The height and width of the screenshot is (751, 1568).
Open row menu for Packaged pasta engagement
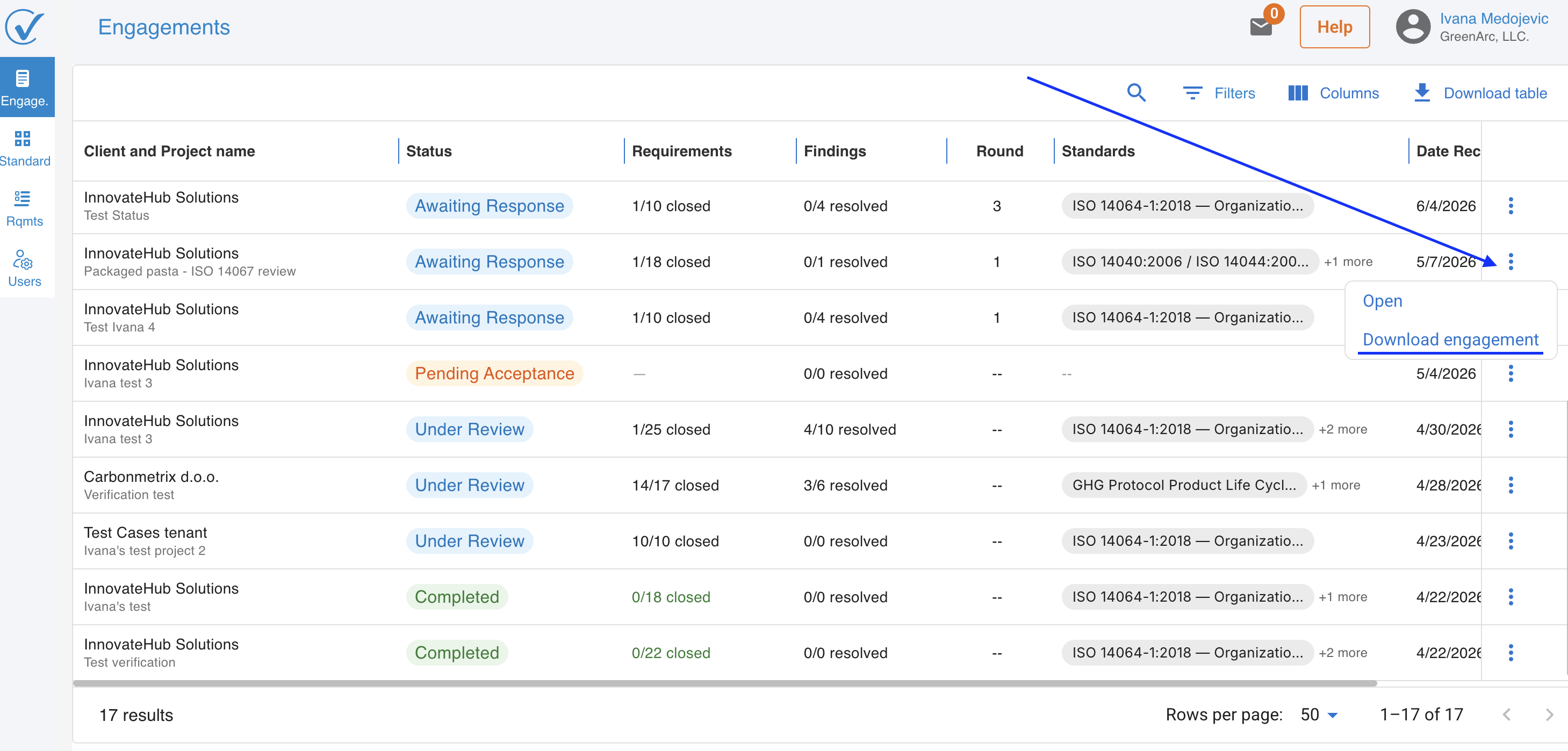pyautogui.click(x=1510, y=262)
